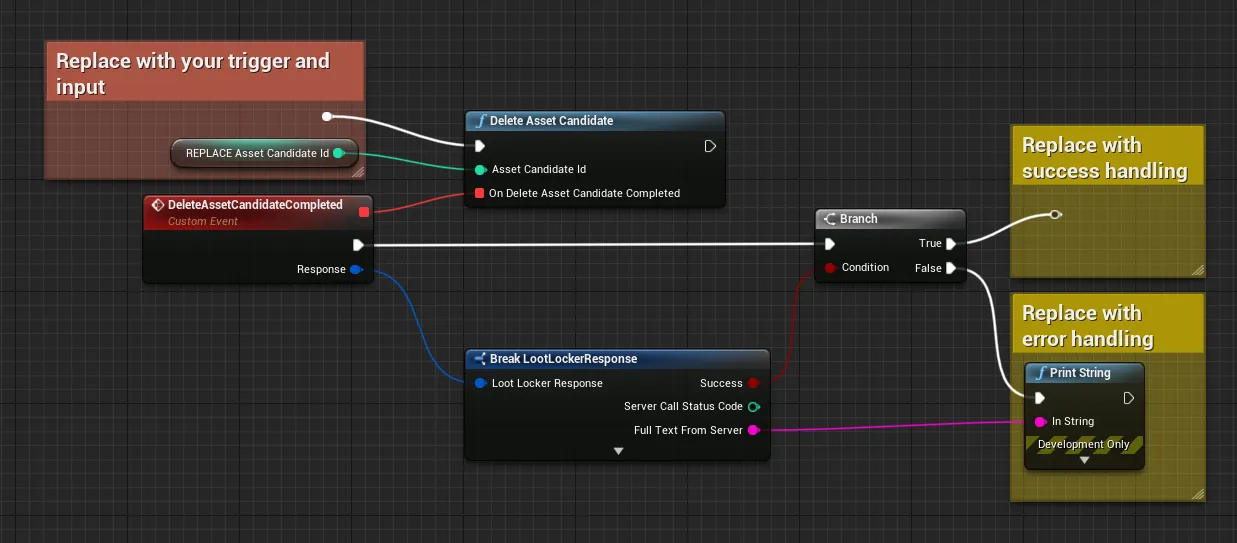The image size is (1237, 543).
Task: Click the Full Text From Server pin
Action: pyautogui.click(x=754, y=430)
